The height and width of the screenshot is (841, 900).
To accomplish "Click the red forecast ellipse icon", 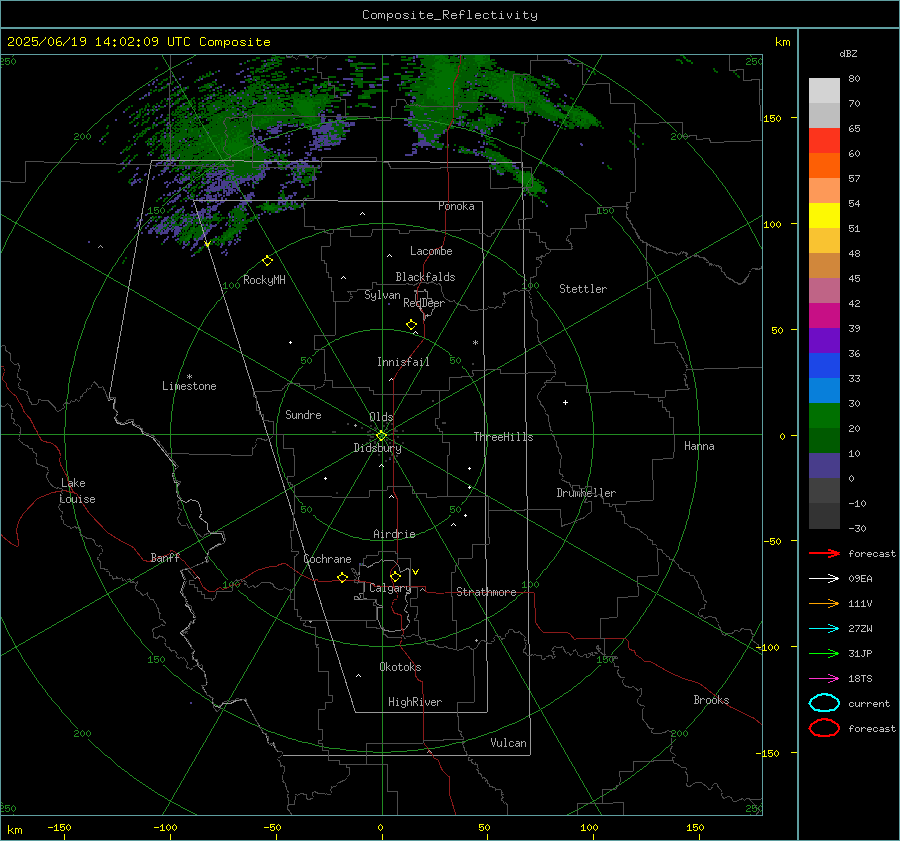I will point(824,728).
